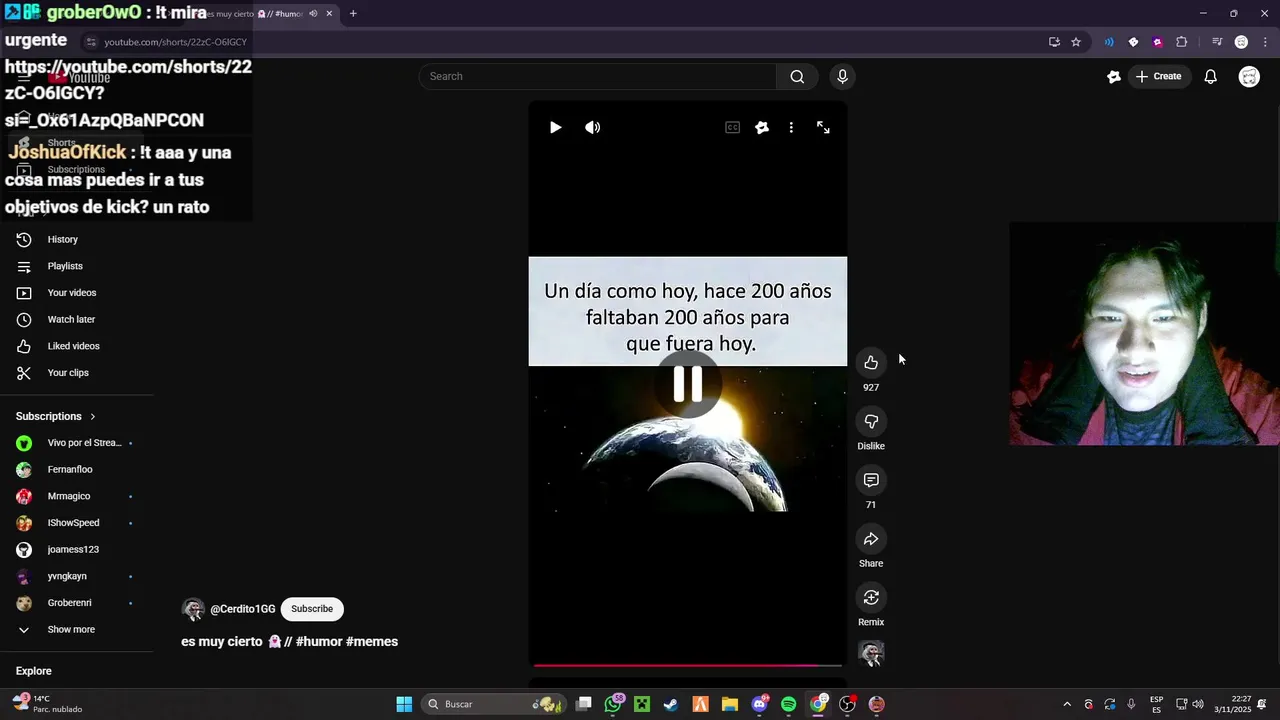The image size is (1280, 720).
Task: Open the Chrome three-dot menu
Action: [x=1265, y=42]
